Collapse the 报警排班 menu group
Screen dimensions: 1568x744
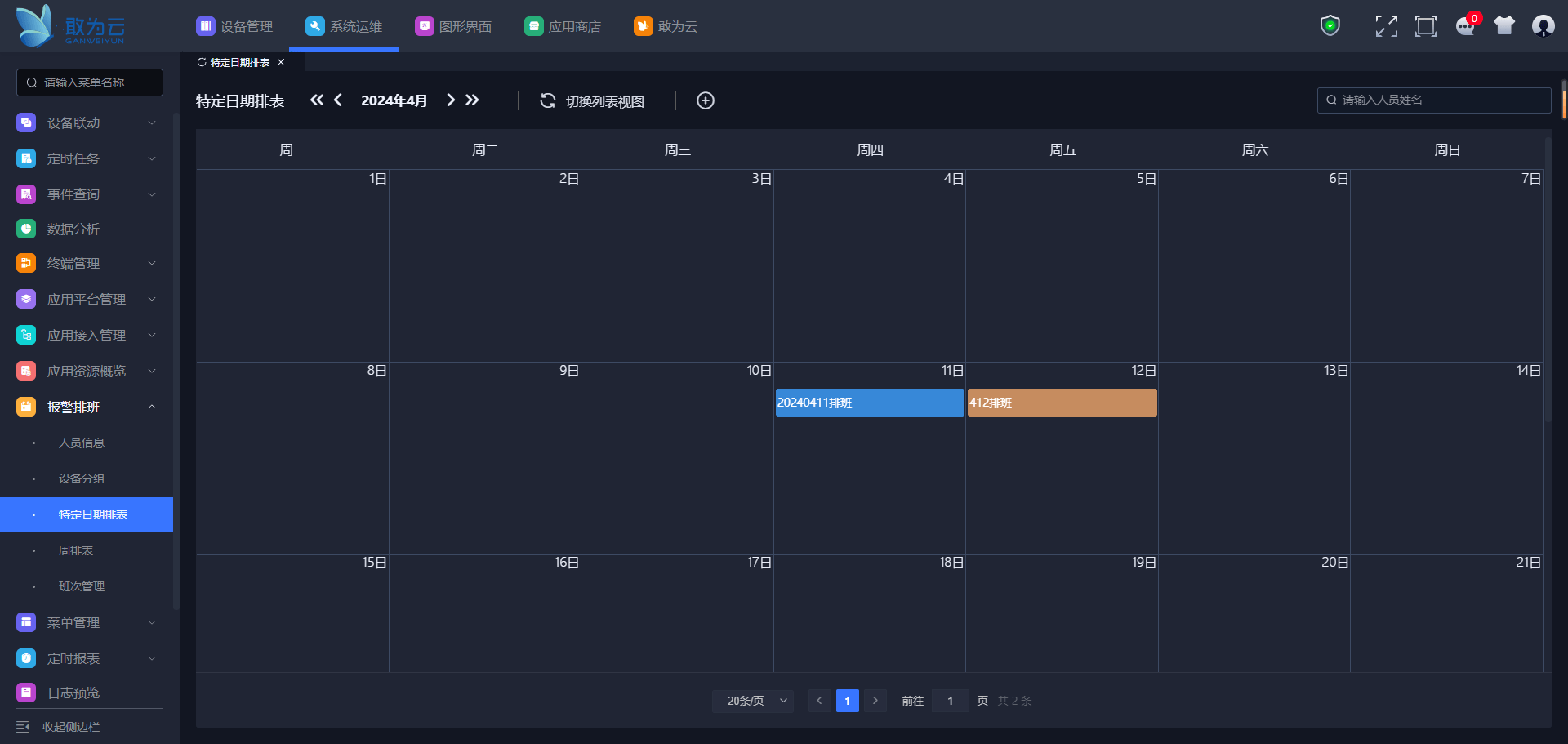152,407
